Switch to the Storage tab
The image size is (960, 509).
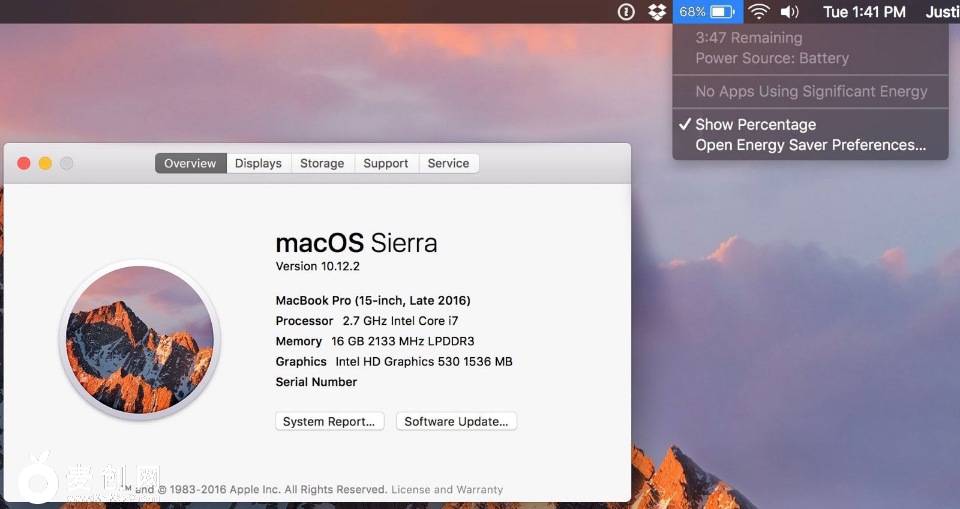pyautogui.click(x=322, y=163)
